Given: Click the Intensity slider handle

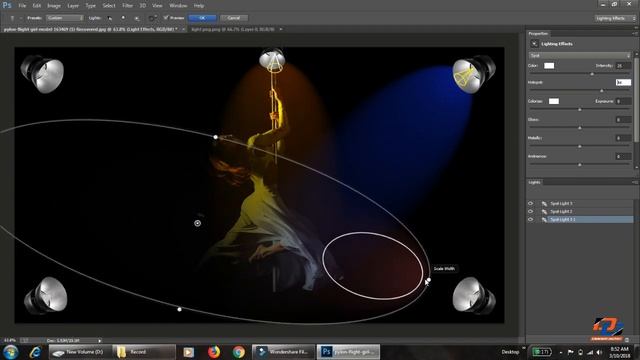Looking at the screenshot, I should pyautogui.click(x=592, y=73).
